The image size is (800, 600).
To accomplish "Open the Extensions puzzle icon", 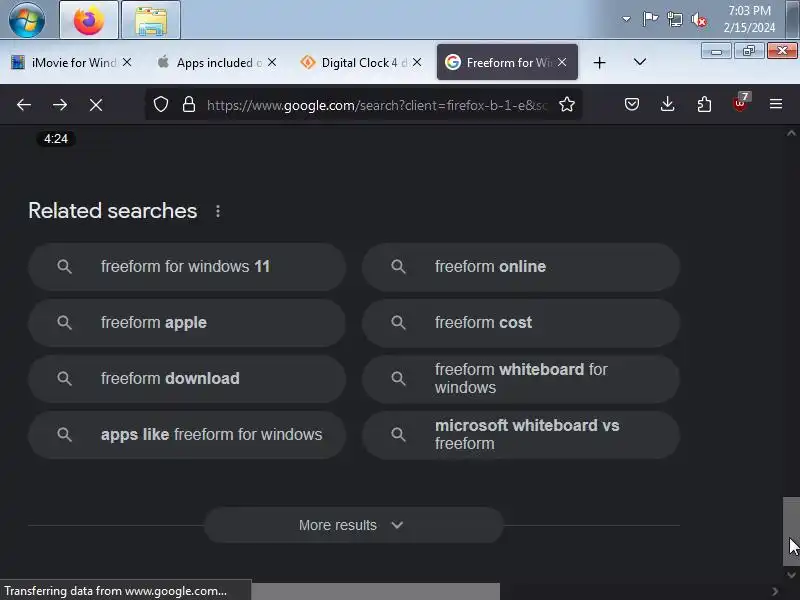I will pos(704,105).
